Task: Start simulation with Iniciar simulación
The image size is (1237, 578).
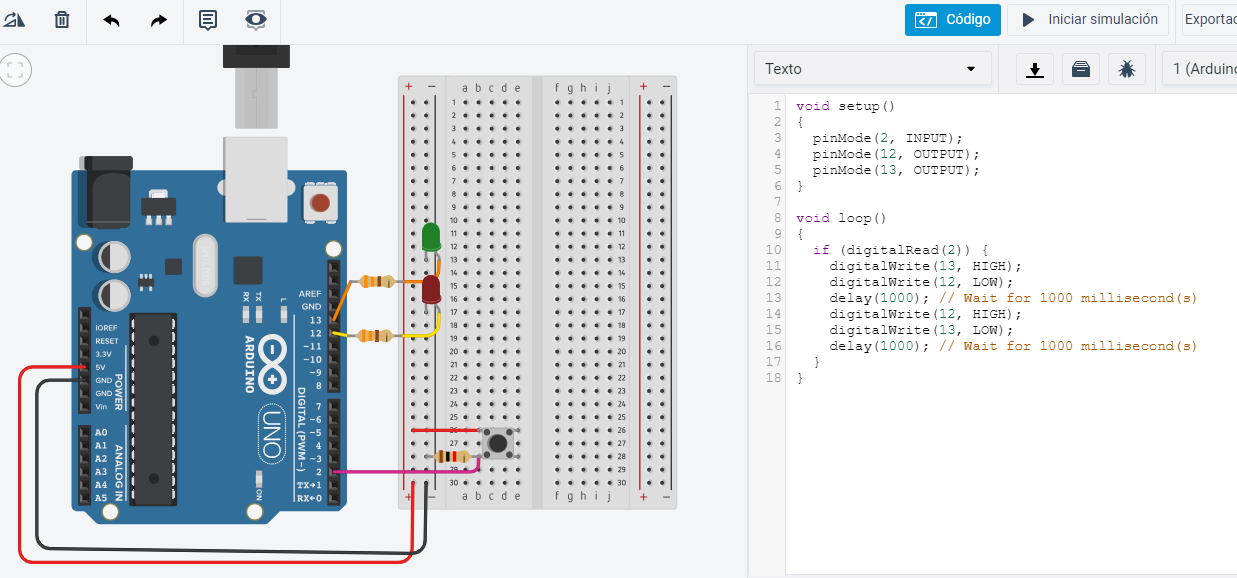Action: pos(1087,20)
